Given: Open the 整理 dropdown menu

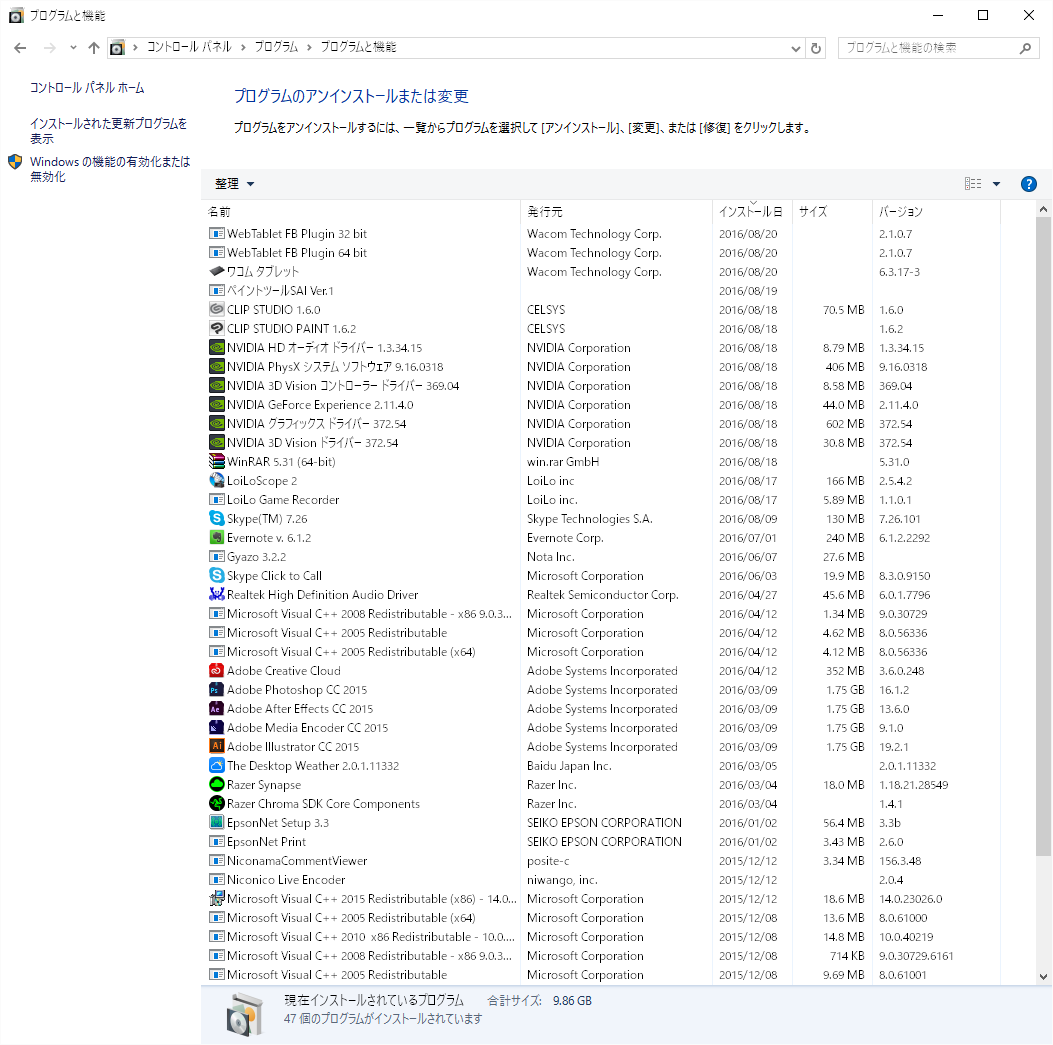Looking at the screenshot, I should 234,184.
